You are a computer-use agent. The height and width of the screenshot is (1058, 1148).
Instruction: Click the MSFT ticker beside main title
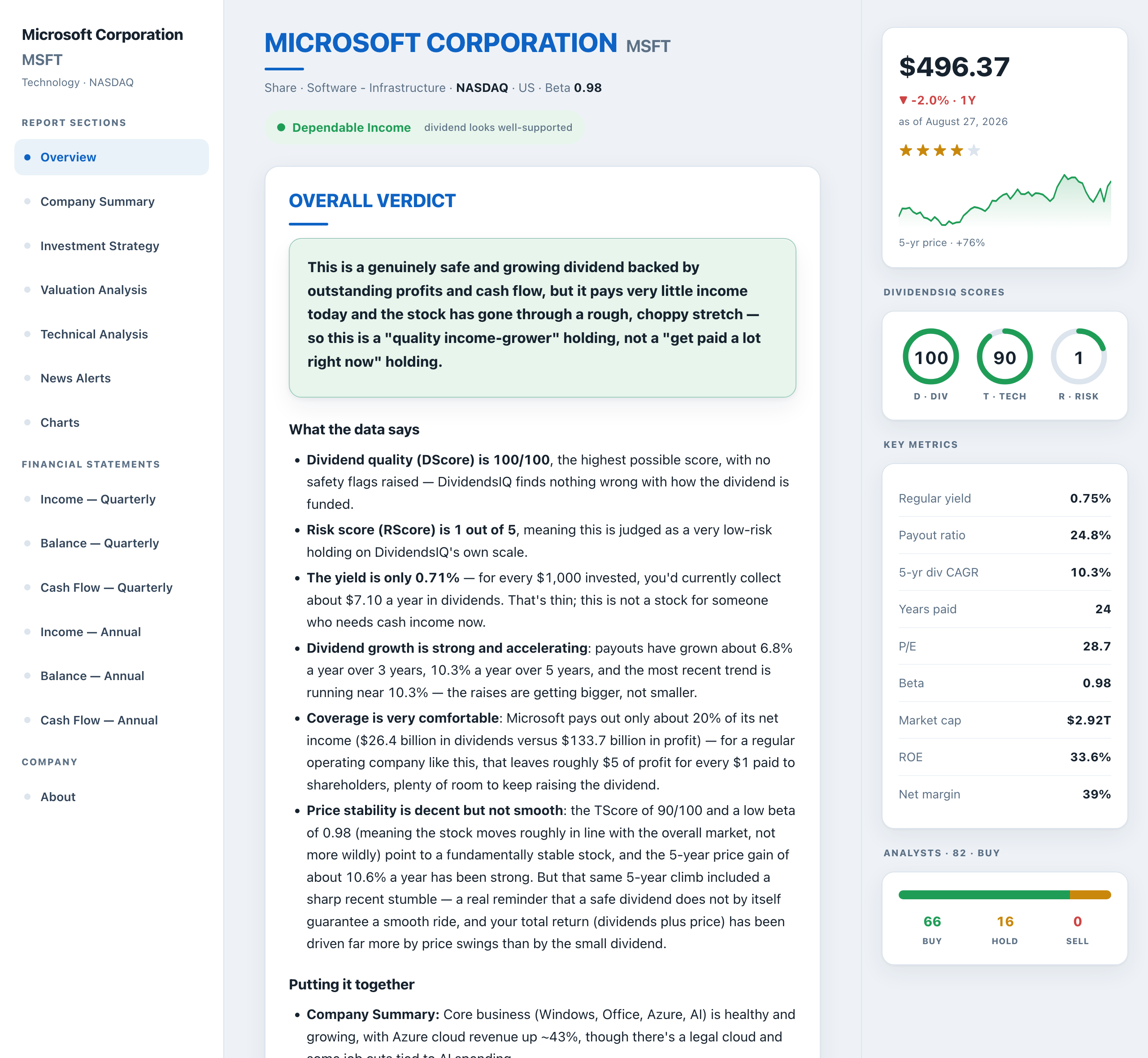pyautogui.click(x=648, y=46)
